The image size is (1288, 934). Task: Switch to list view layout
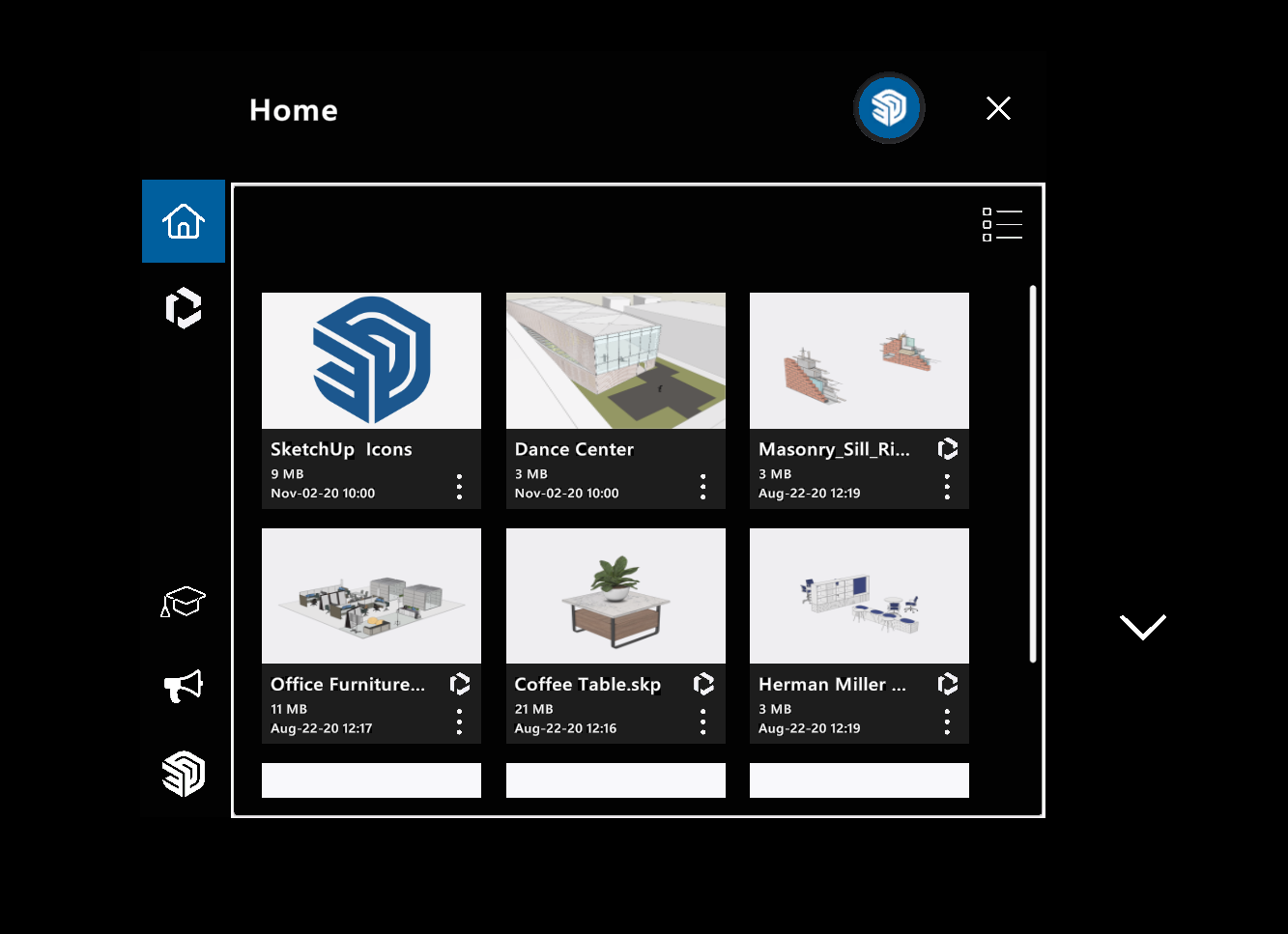click(1002, 224)
